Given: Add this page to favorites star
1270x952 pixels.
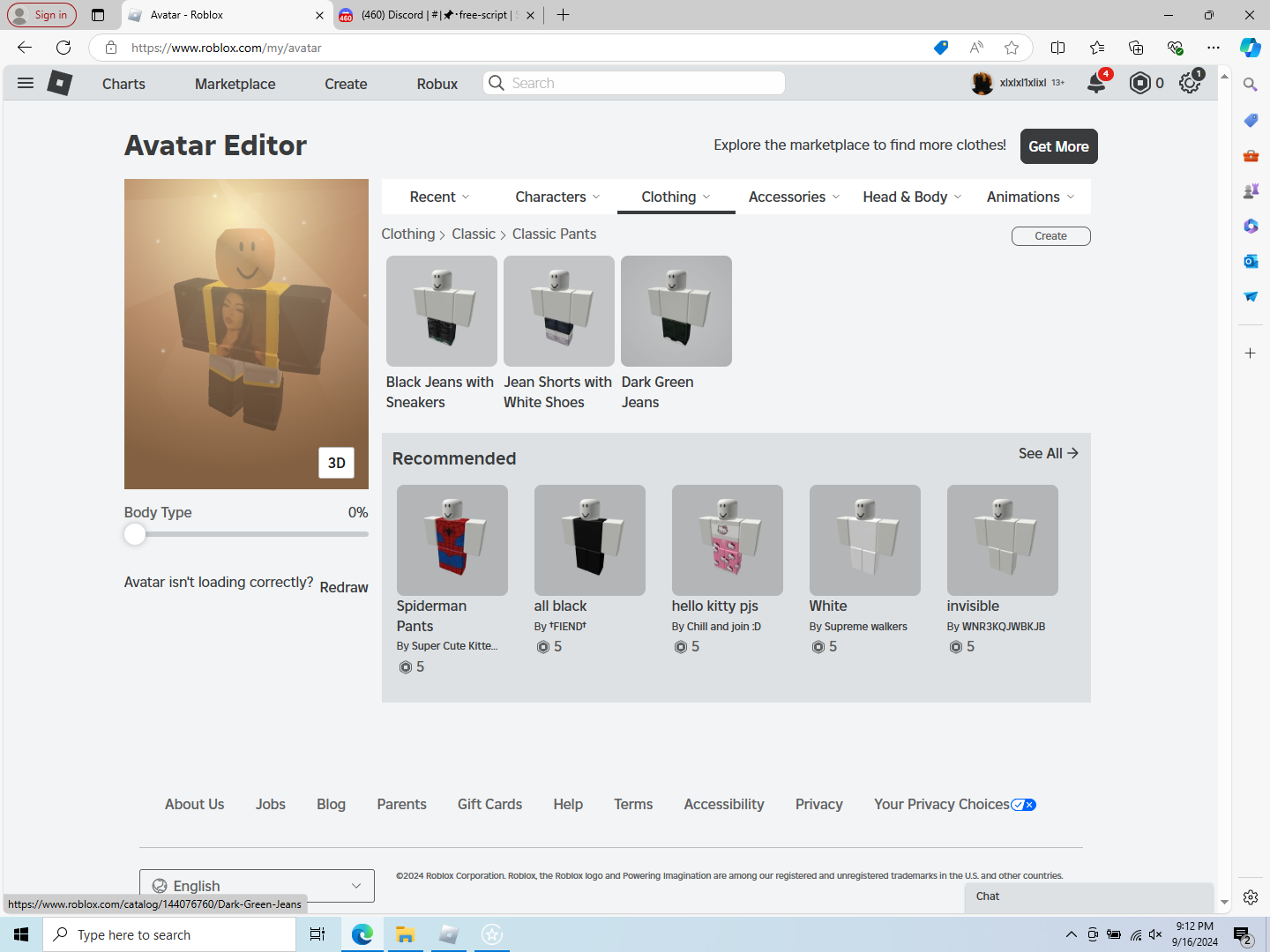Looking at the screenshot, I should click(x=1012, y=48).
